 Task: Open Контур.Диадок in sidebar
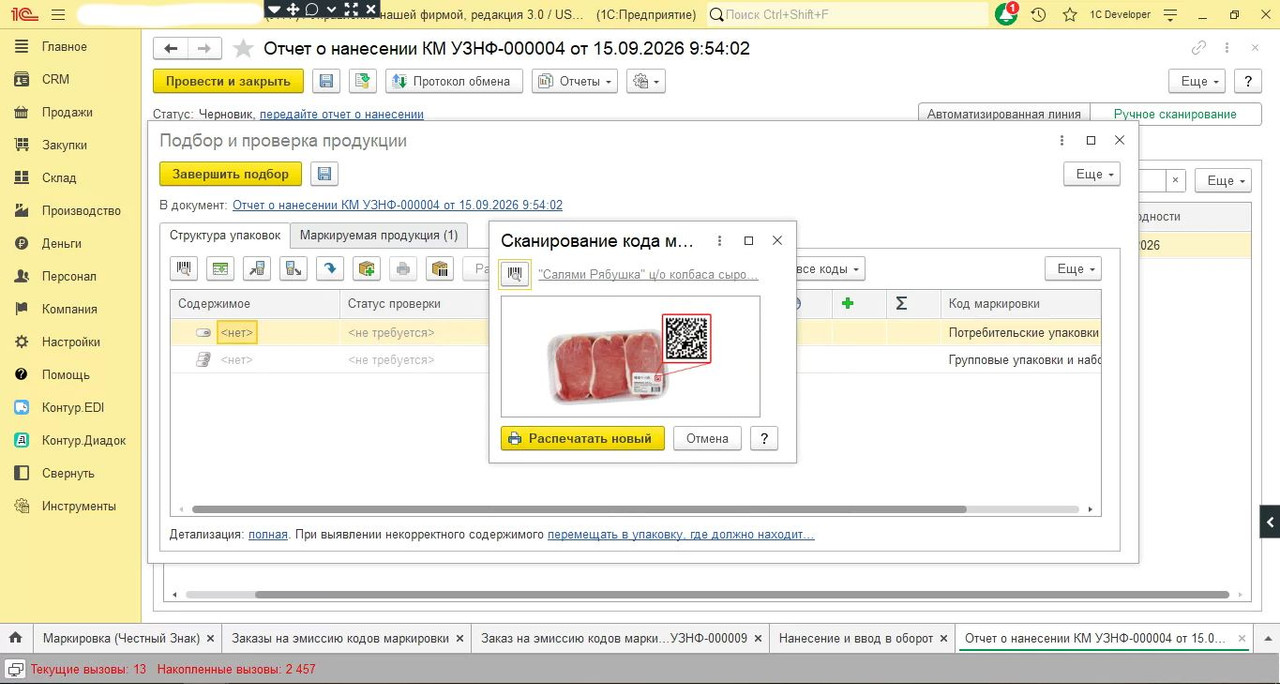pos(84,440)
